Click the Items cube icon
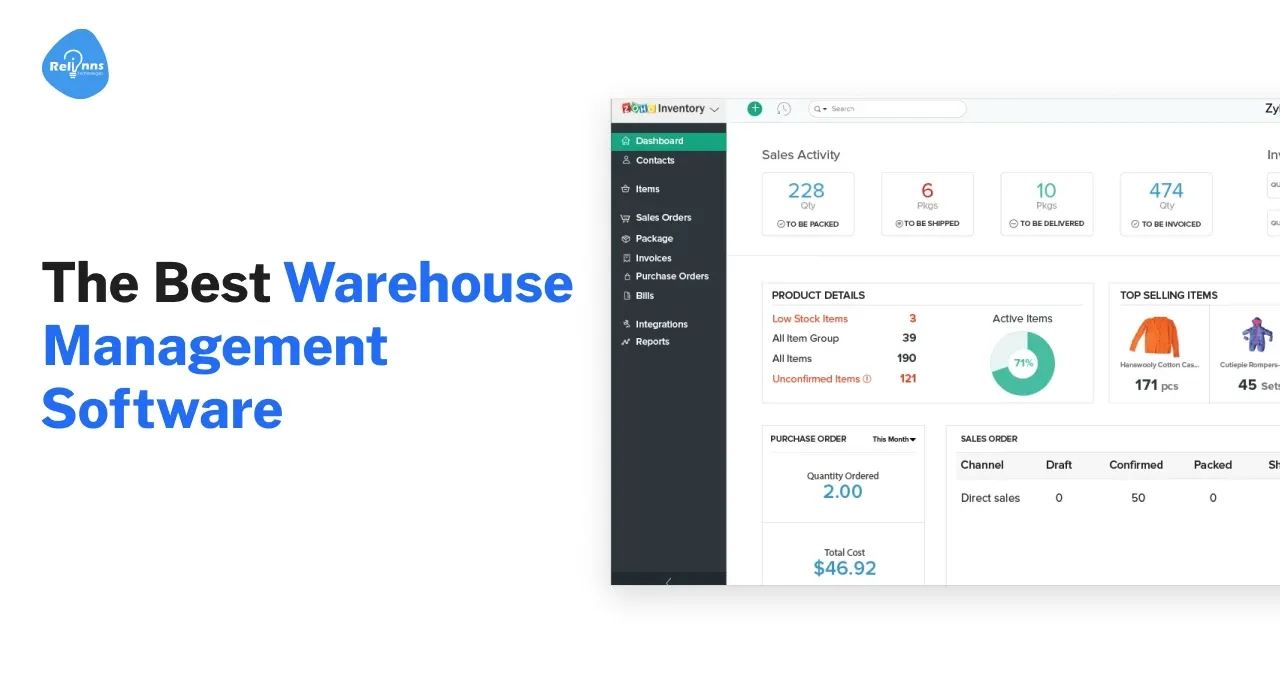The image size is (1280, 686). click(625, 189)
